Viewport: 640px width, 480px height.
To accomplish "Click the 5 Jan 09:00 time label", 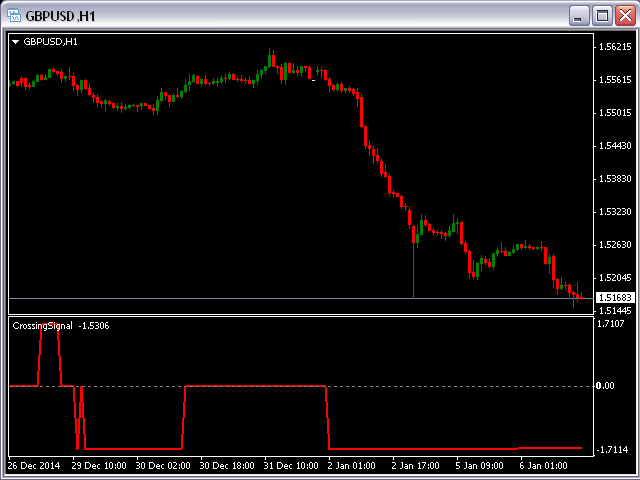I will [x=480, y=466].
